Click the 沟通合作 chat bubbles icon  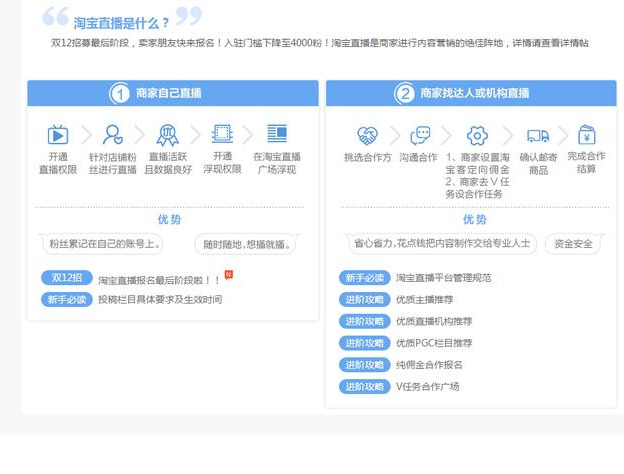click(x=420, y=136)
